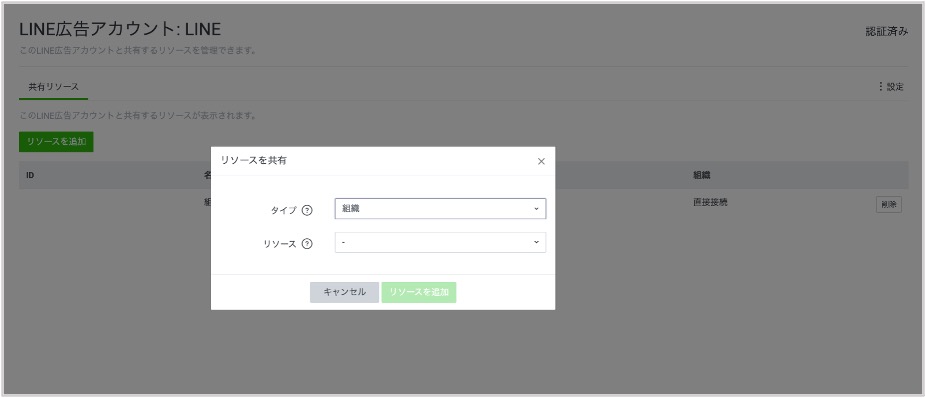Click the help icon next to タイプ
Viewport: 926px width, 398px height.
pyautogui.click(x=307, y=210)
